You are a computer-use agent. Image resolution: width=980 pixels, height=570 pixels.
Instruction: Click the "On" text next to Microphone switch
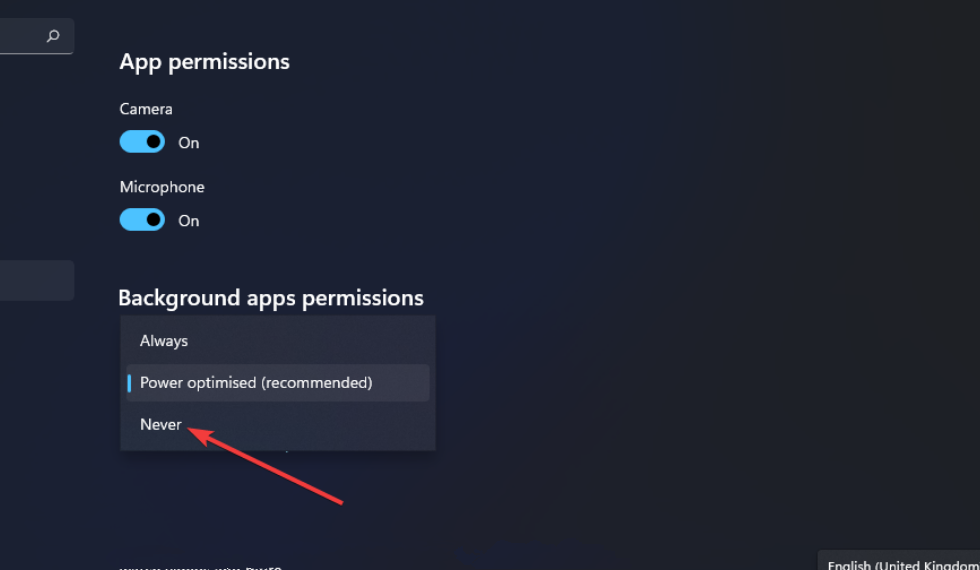pyautogui.click(x=189, y=221)
